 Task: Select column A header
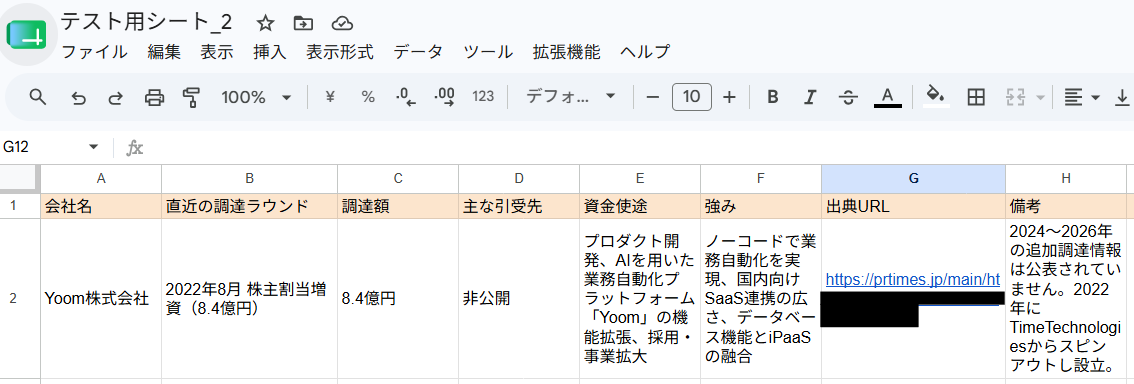click(101, 179)
